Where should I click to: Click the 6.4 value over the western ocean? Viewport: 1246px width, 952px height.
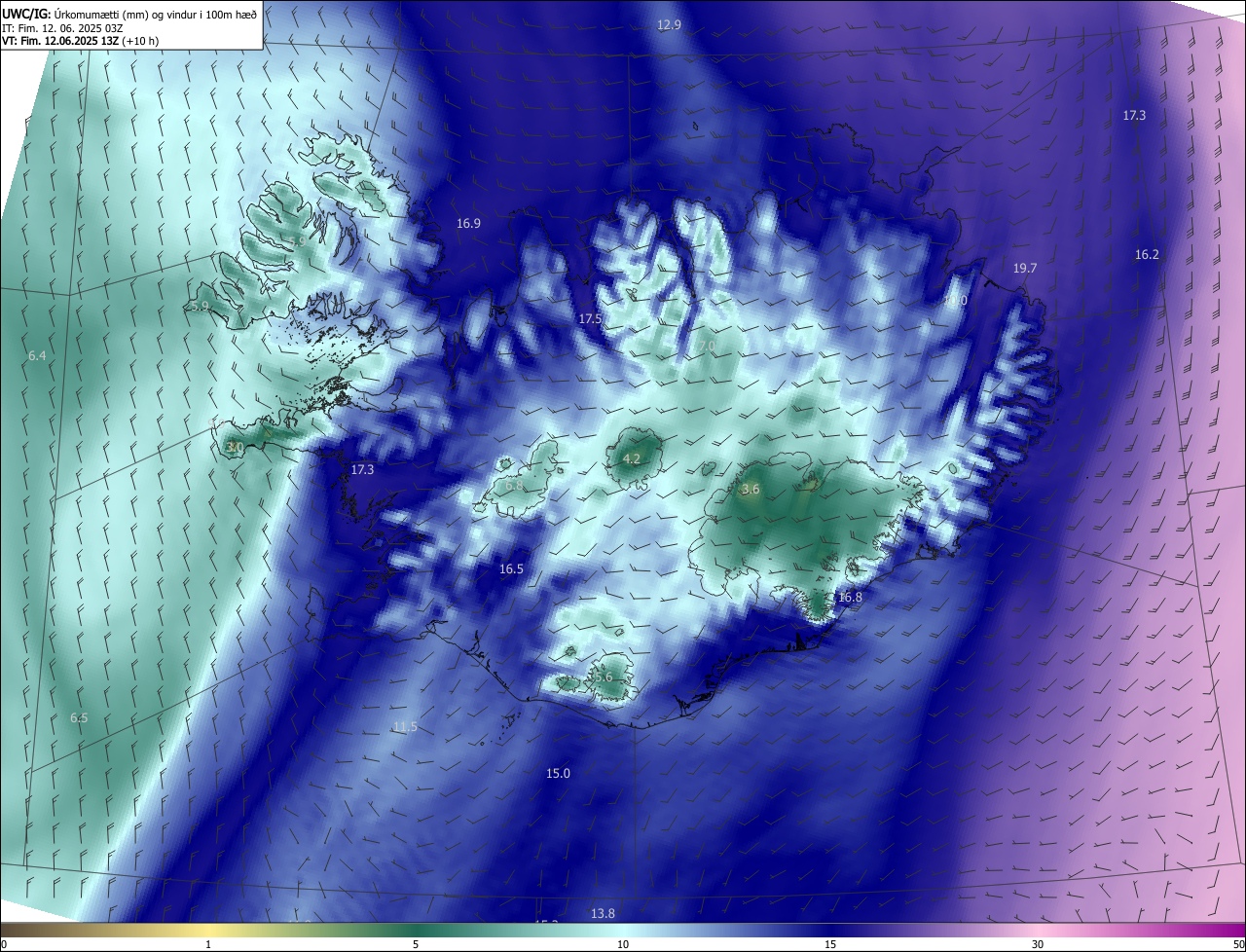point(37,356)
